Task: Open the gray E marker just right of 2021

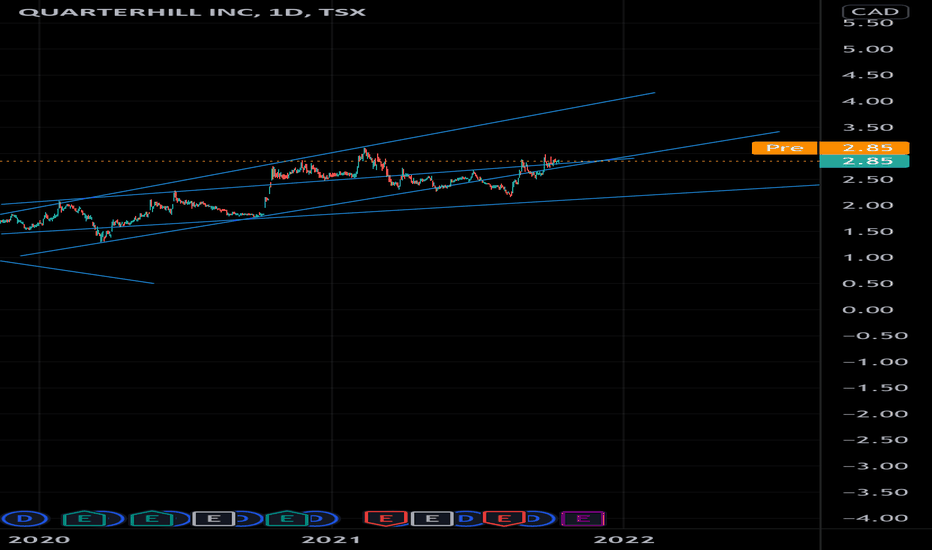Action: [432, 519]
